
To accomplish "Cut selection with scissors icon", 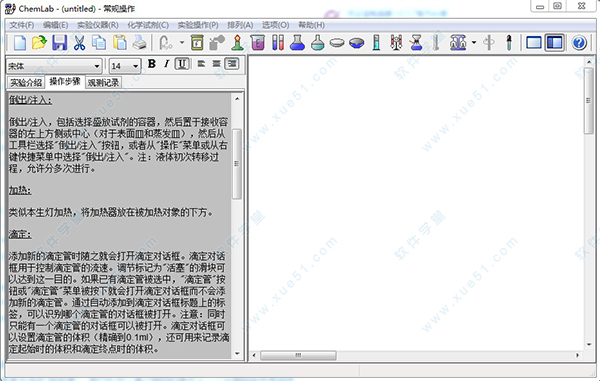I will [x=79, y=42].
